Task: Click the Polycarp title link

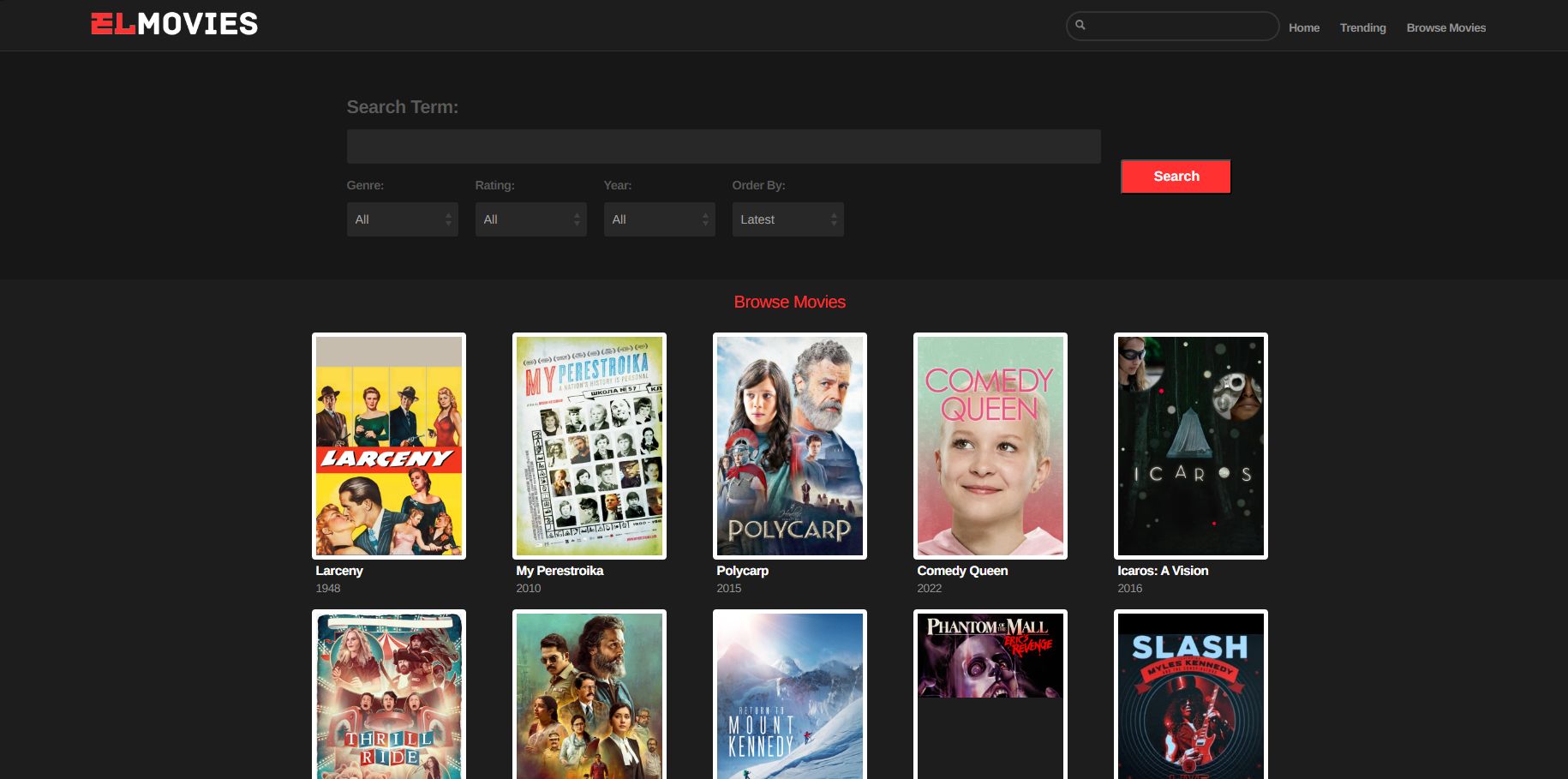Action: pos(742,571)
